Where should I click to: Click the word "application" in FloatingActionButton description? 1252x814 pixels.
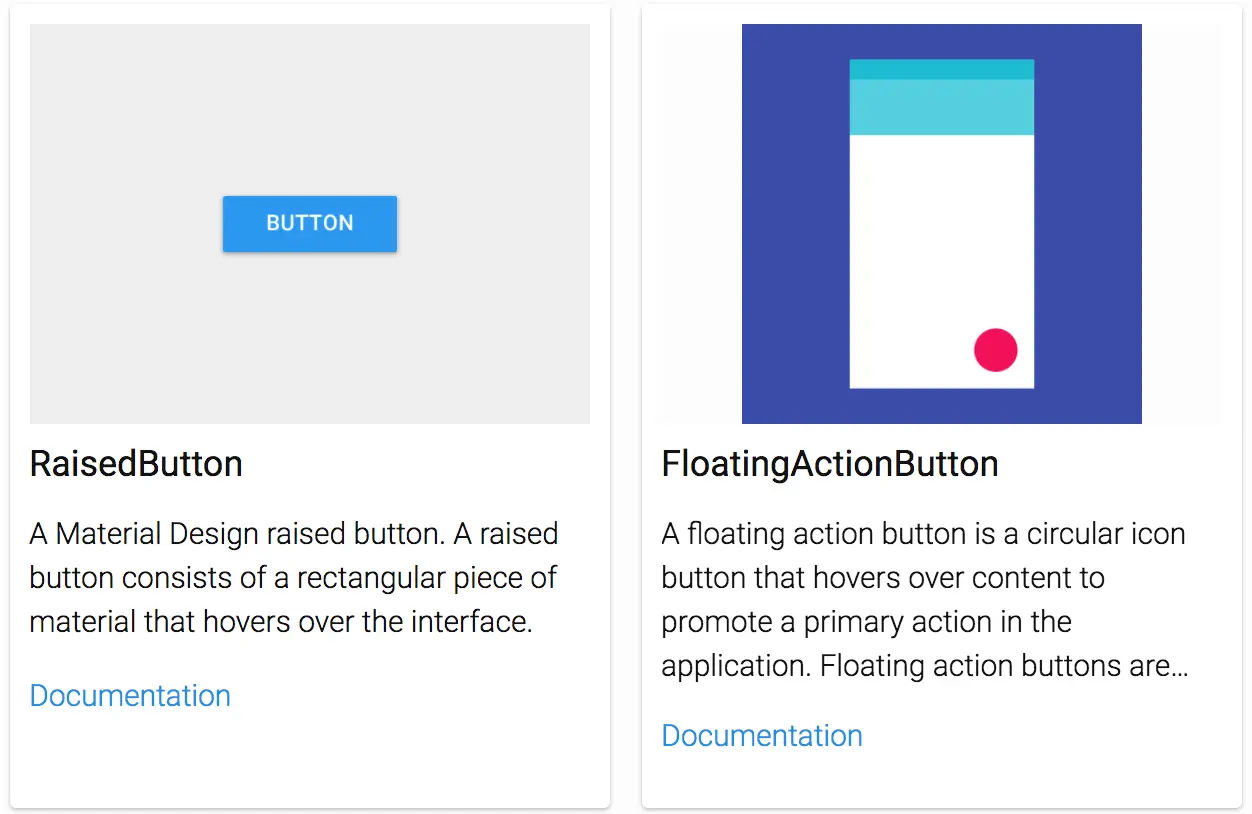[734, 666]
